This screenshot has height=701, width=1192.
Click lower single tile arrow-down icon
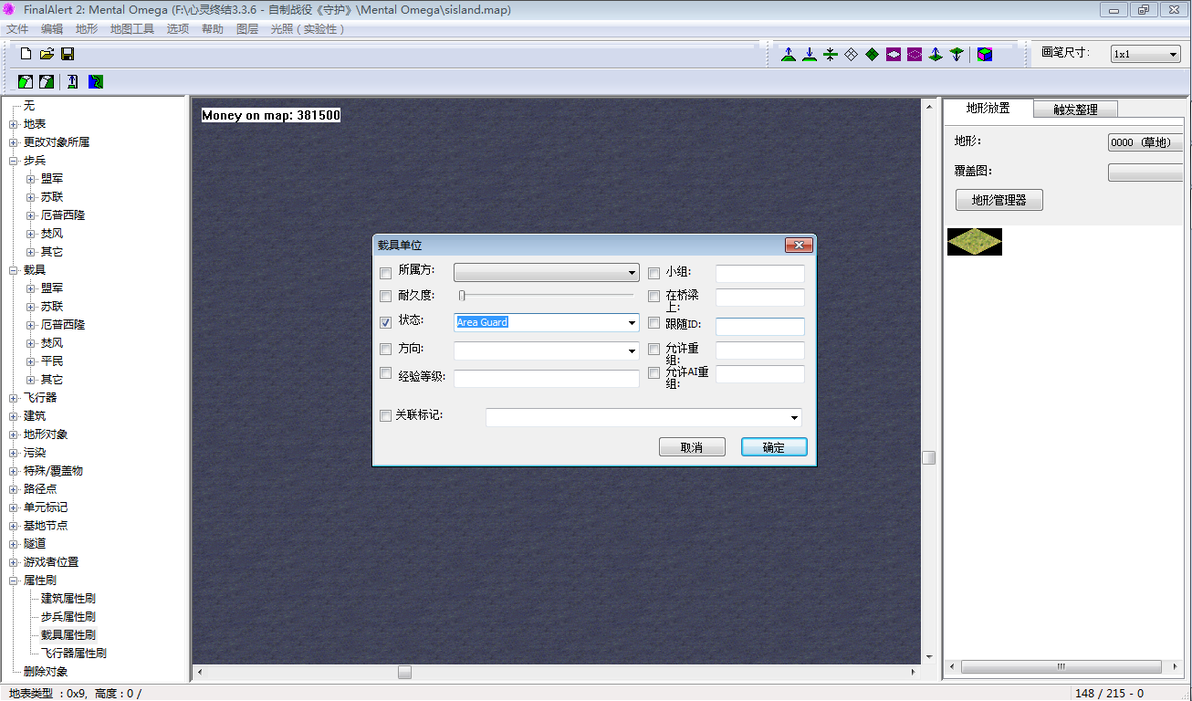[x=957, y=54]
